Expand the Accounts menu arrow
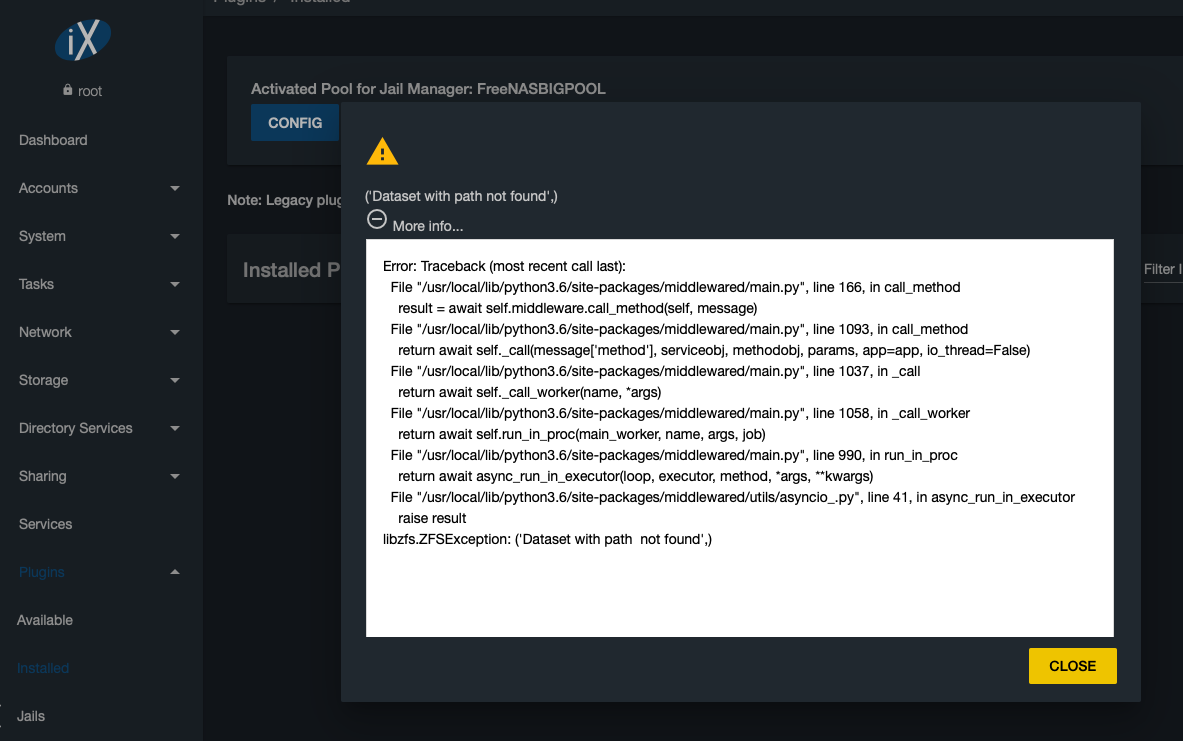Screen dimensions: 1183x741 click(175, 189)
